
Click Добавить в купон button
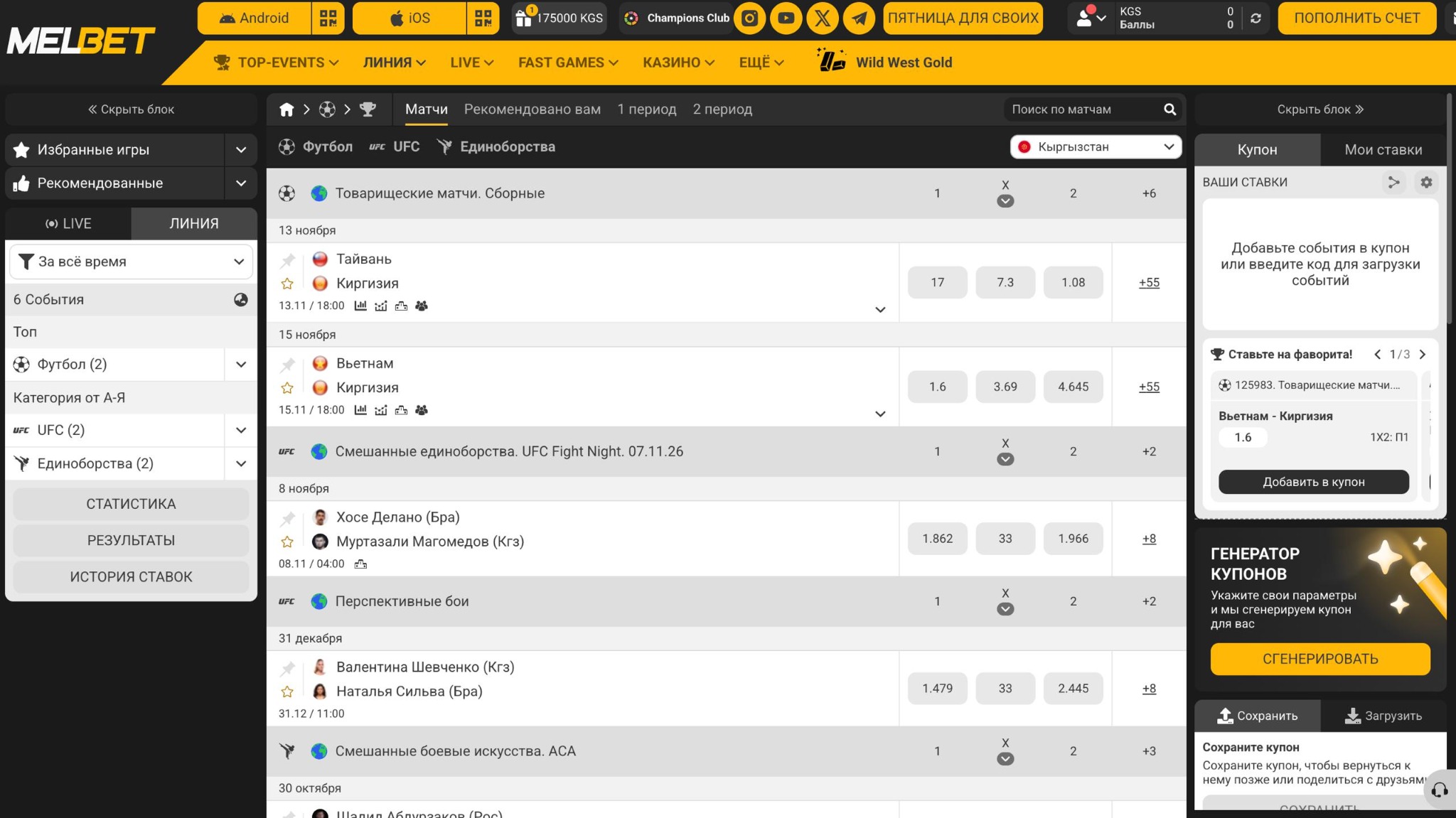tap(1313, 482)
